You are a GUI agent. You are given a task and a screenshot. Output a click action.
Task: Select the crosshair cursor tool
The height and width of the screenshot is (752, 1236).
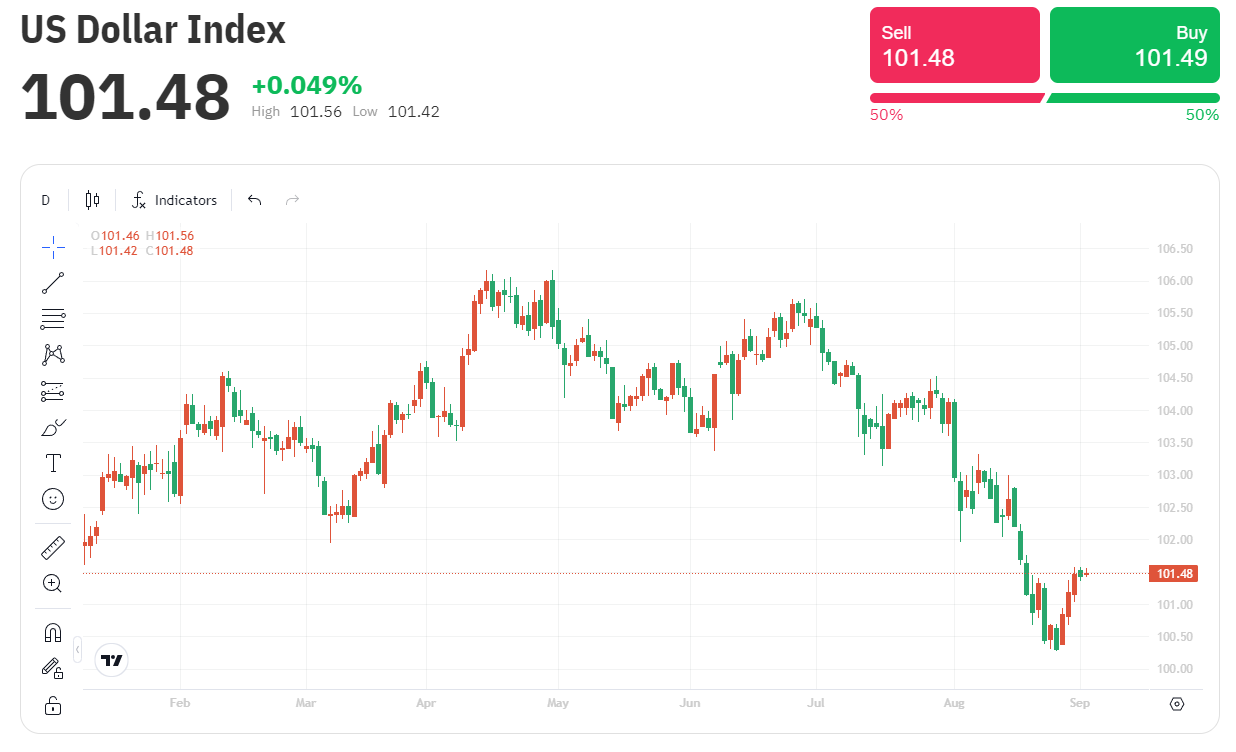[x=53, y=246]
